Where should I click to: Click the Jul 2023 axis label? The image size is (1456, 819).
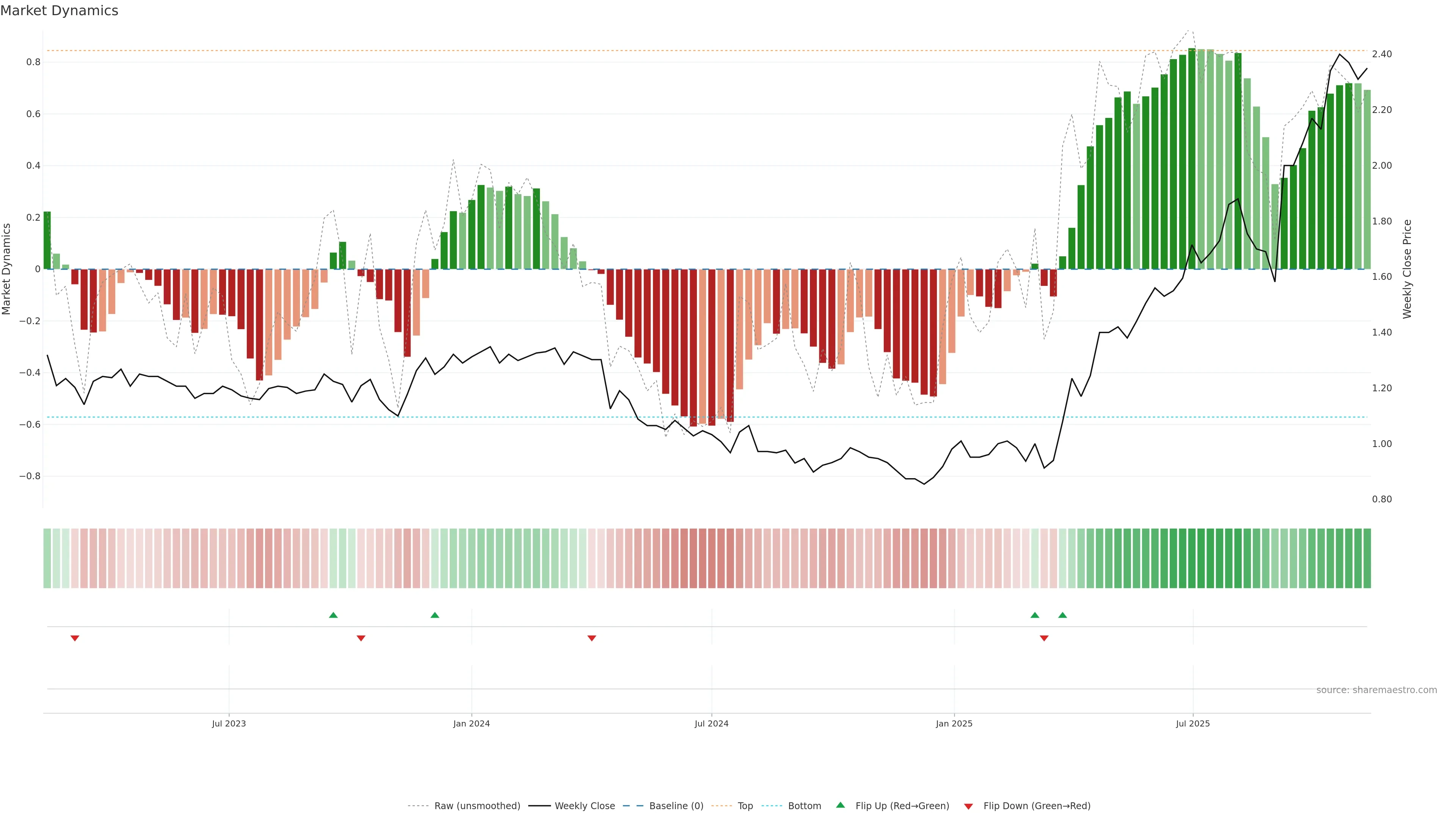[229, 723]
